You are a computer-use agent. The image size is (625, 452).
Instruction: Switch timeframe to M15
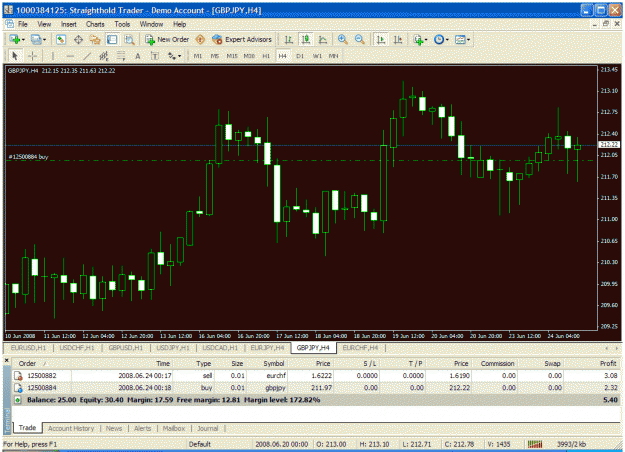tap(232, 56)
